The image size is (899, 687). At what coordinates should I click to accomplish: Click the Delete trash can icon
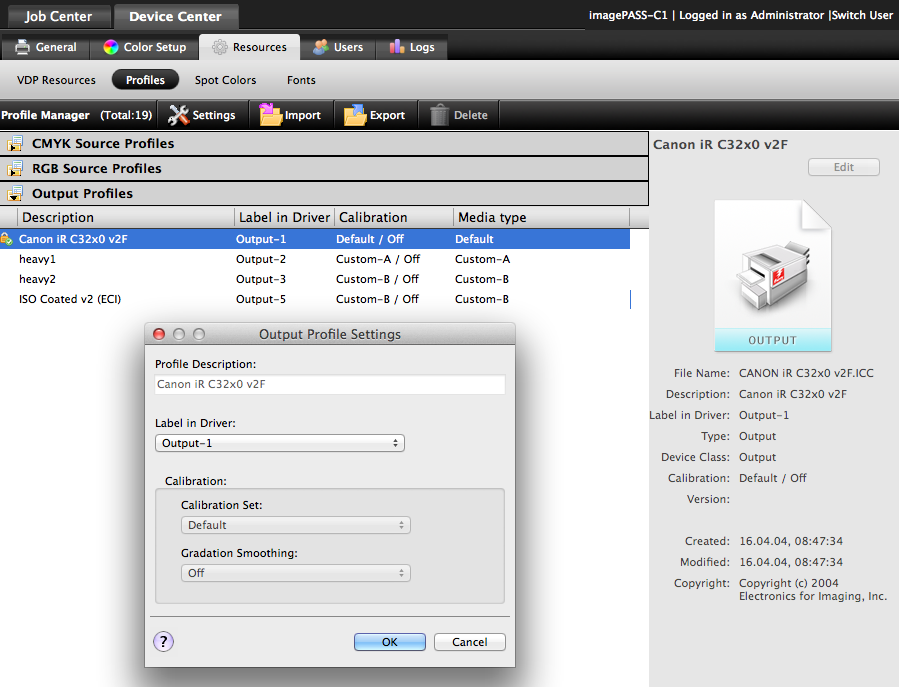pyautogui.click(x=439, y=115)
